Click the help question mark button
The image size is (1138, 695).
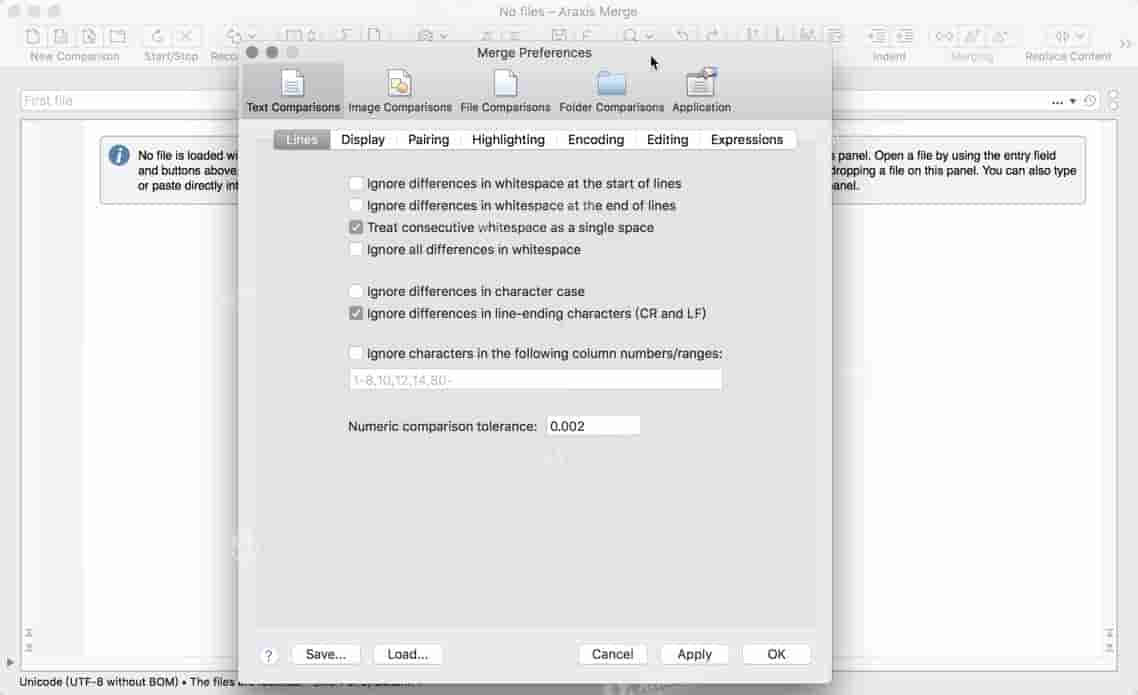coord(269,655)
